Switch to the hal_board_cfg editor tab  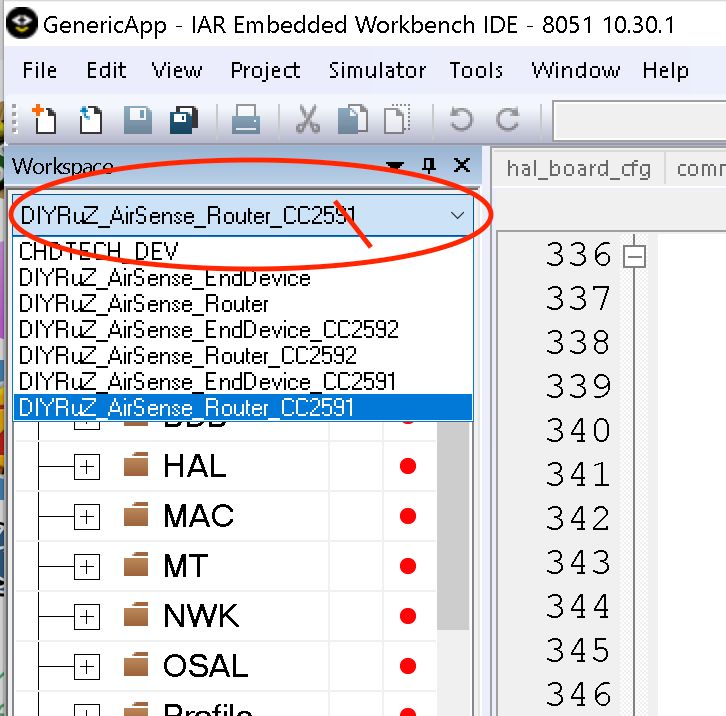[578, 169]
